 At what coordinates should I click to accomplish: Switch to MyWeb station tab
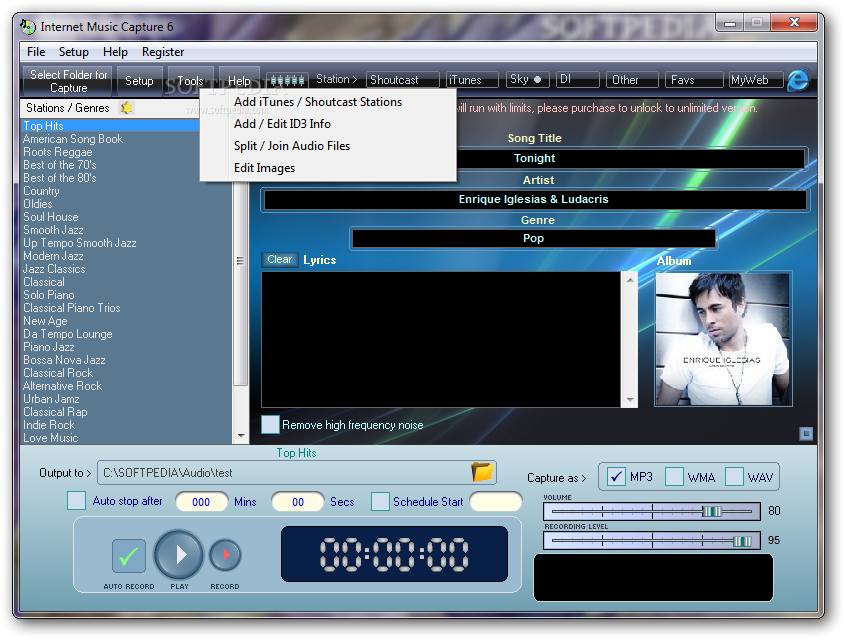tap(756, 80)
